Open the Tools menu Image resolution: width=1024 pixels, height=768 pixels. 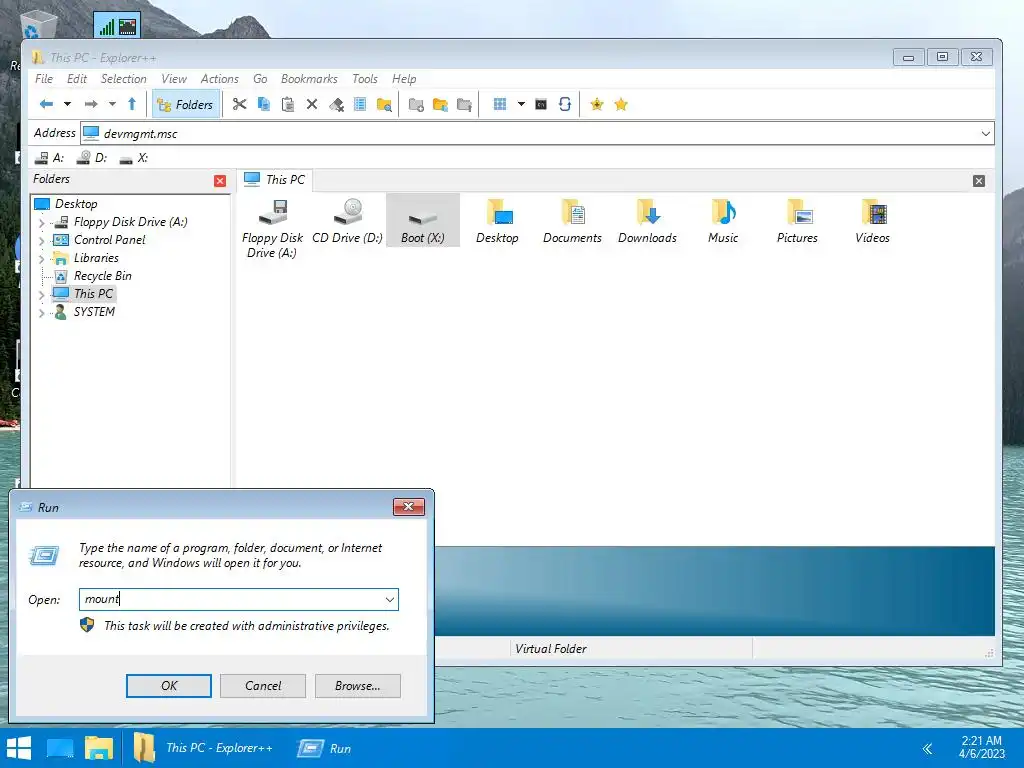pyautogui.click(x=364, y=79)
